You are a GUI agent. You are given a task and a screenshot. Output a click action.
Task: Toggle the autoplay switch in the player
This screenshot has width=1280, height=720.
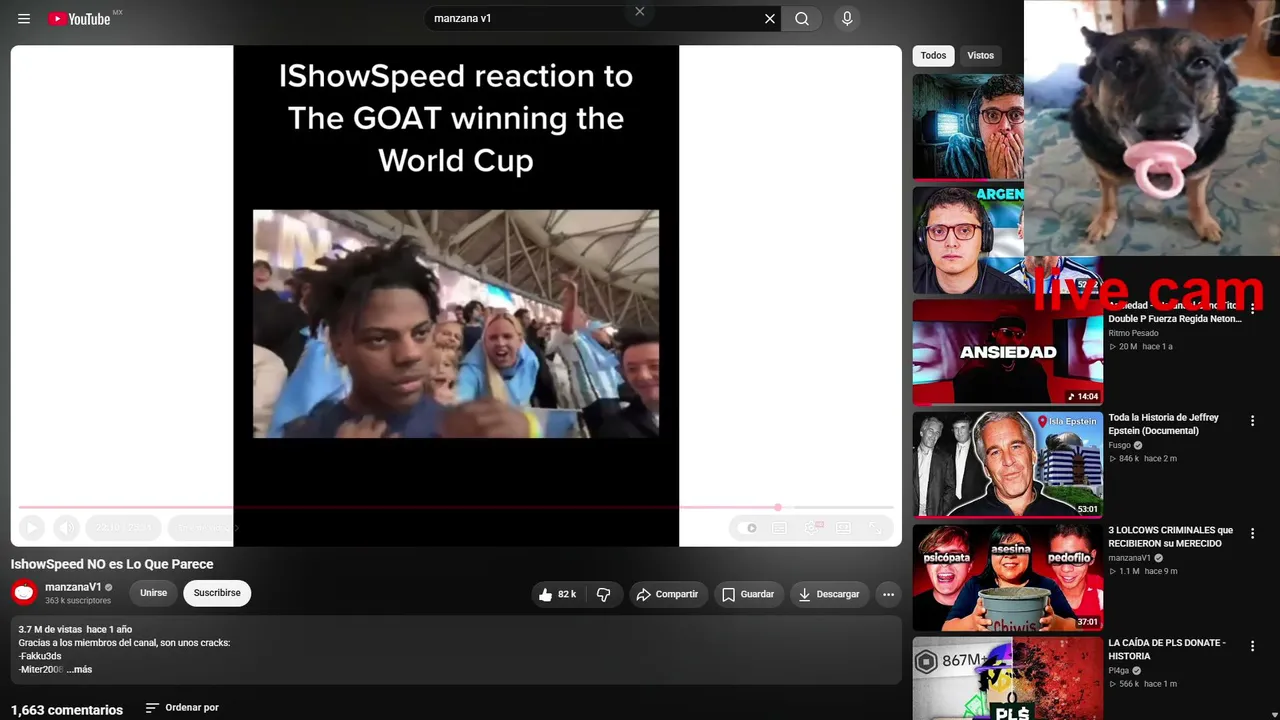(747, 528)
